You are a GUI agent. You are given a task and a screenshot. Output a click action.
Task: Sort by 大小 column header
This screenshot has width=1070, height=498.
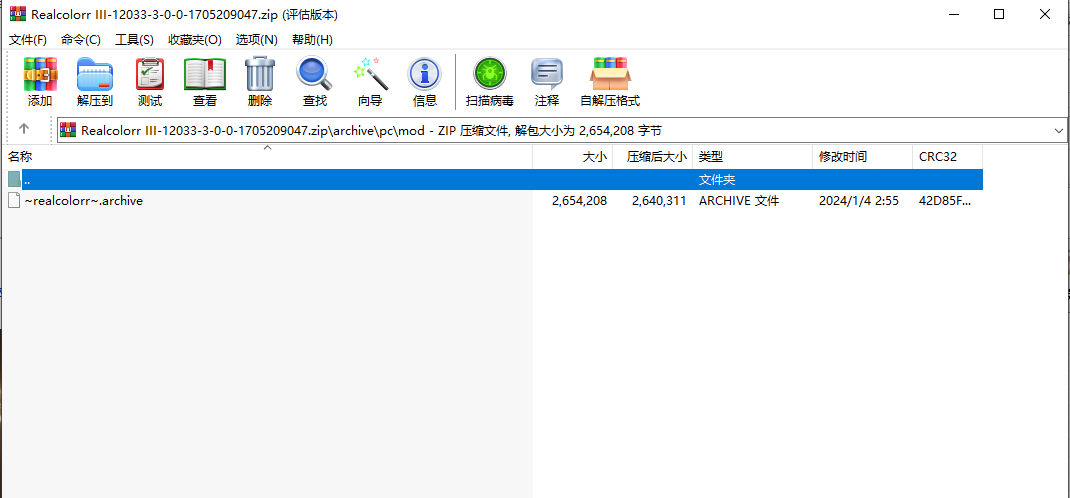(573, 157)
